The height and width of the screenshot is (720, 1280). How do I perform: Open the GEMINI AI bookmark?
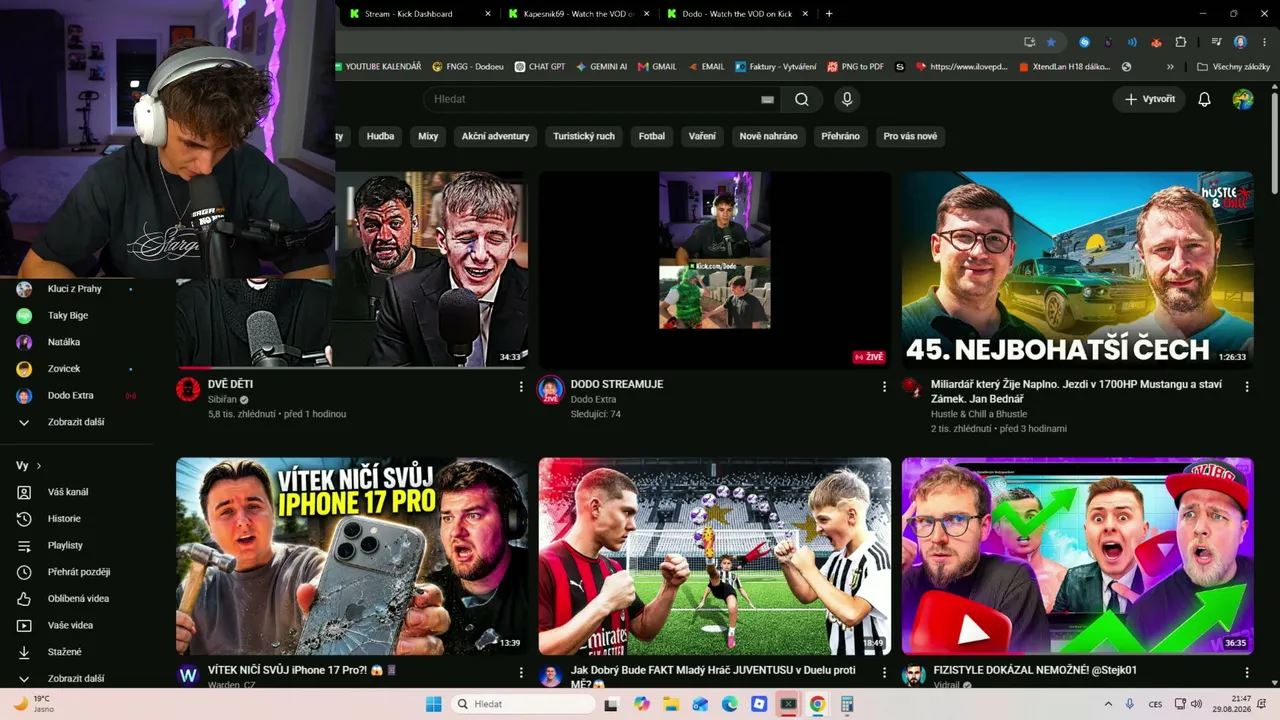601,67
